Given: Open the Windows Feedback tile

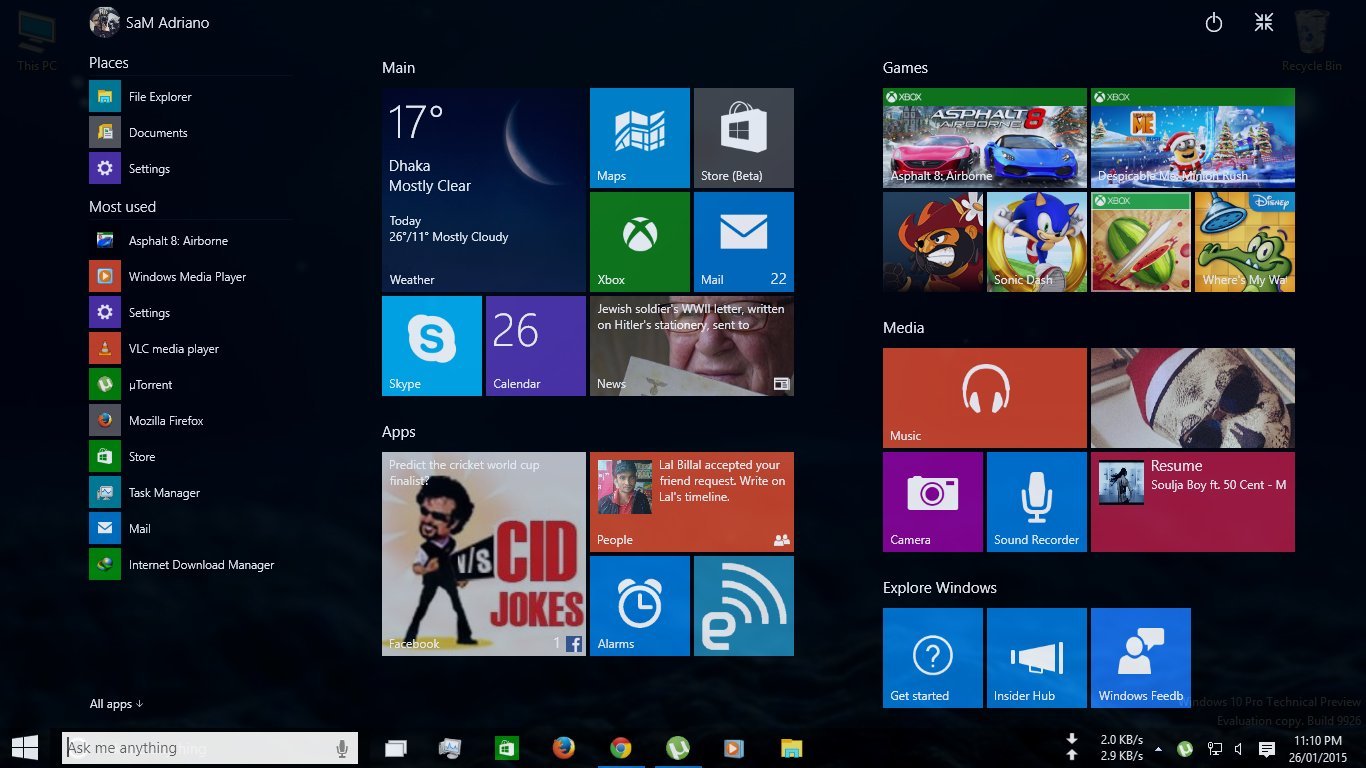Looking at the screenshot, I should (1141, 658).
